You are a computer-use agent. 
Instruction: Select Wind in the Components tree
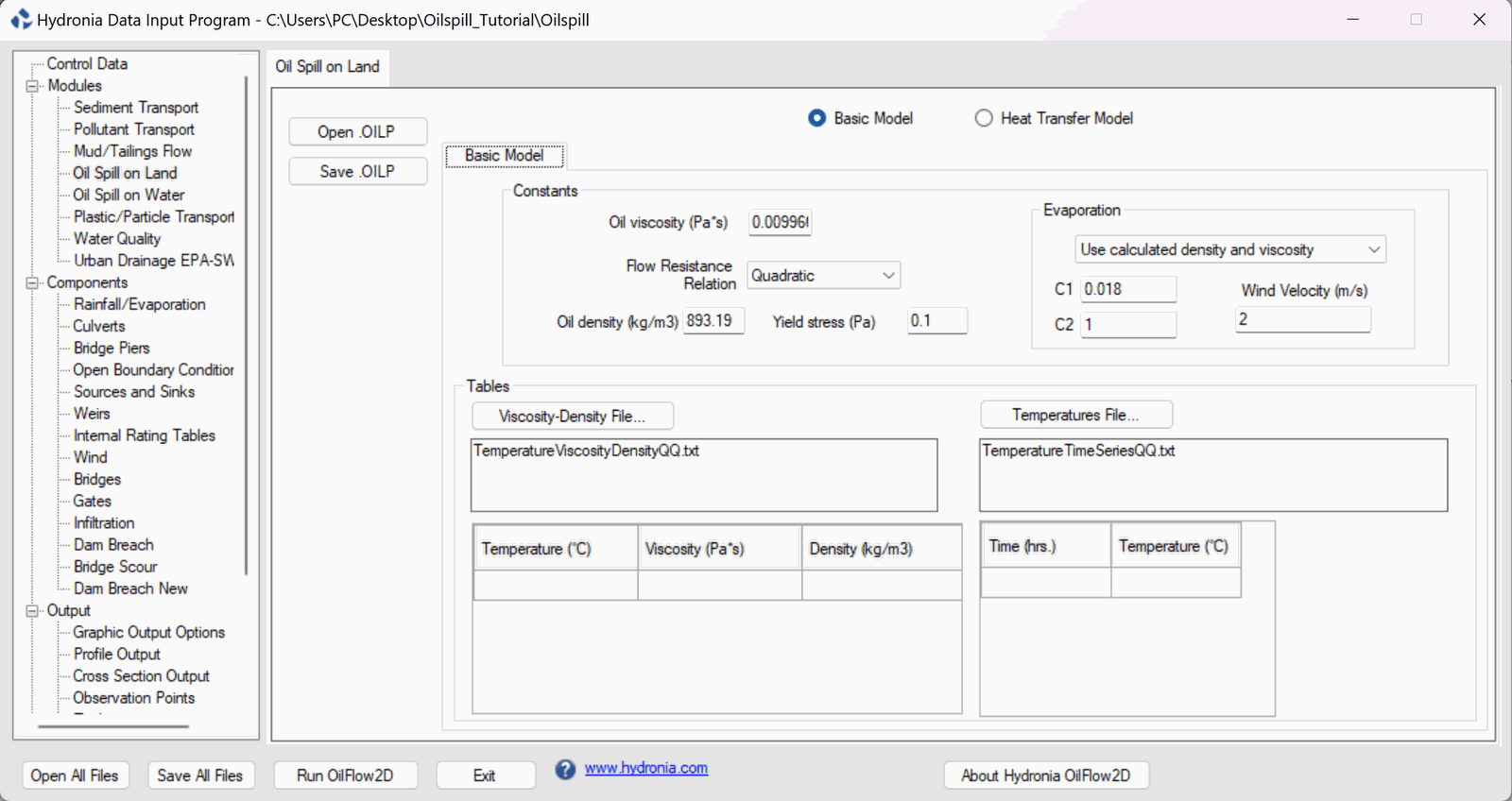click(x=91, y=457)
